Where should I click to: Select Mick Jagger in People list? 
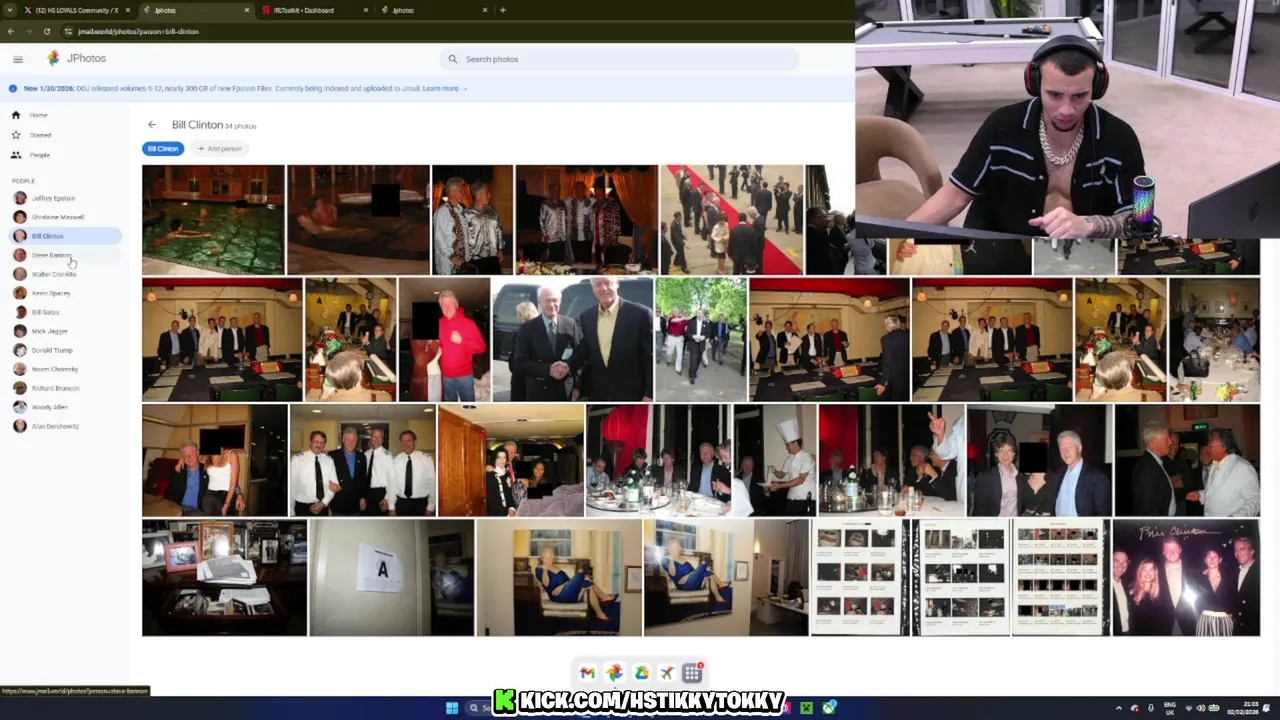pyautogui.click(x=64, y=331)
